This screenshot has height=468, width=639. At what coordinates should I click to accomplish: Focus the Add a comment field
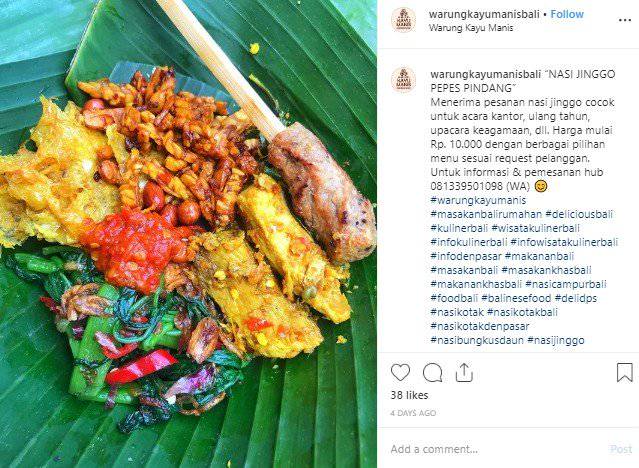(497, 449)
